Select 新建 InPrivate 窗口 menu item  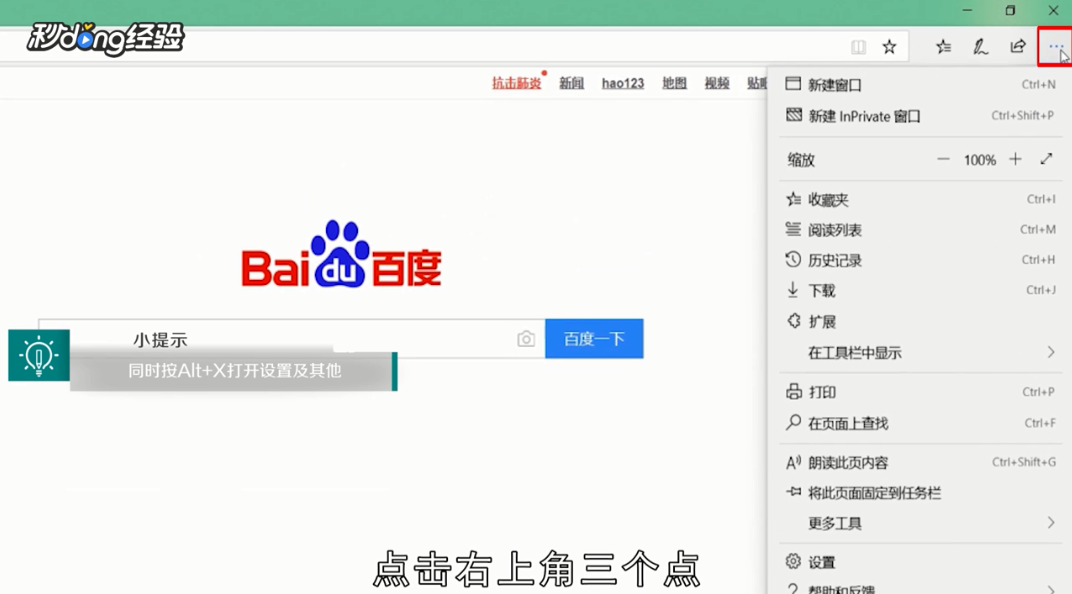(x=920, y=116)
